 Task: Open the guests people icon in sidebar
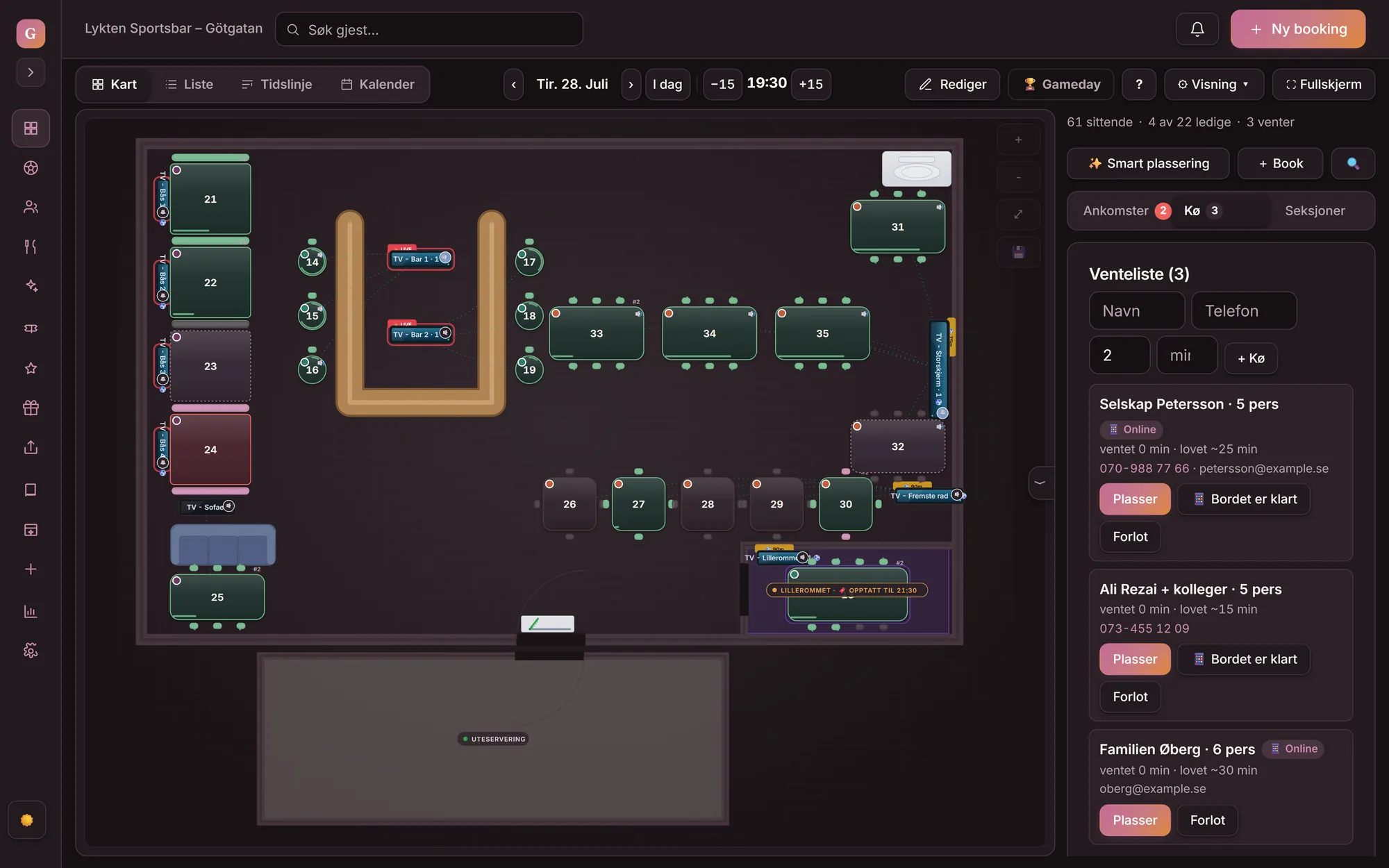[x=31, y=207]
